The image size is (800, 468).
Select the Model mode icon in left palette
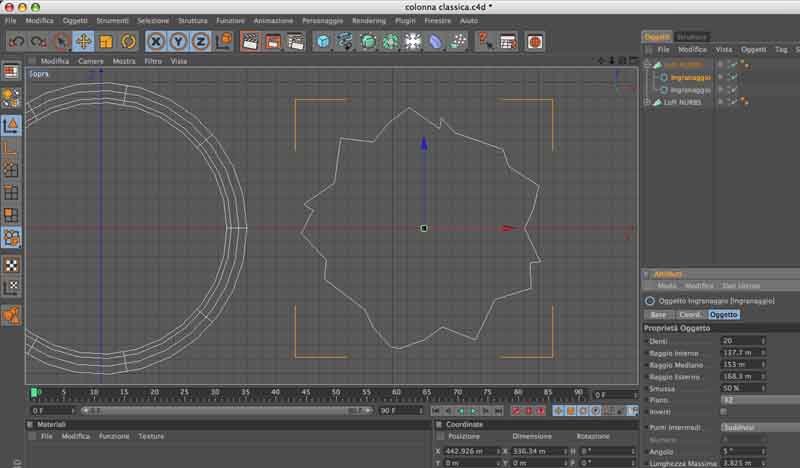(x=11, y=125)
